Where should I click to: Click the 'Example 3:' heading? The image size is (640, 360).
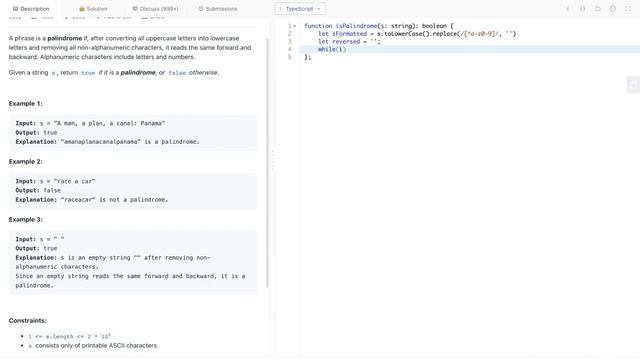click(25, 220)
